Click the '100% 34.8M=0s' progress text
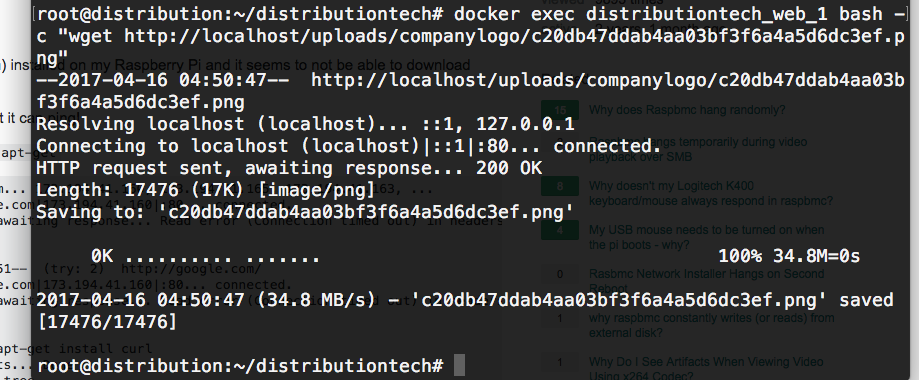The width and height of the screenshot is (919, 380). coord(789,256)
